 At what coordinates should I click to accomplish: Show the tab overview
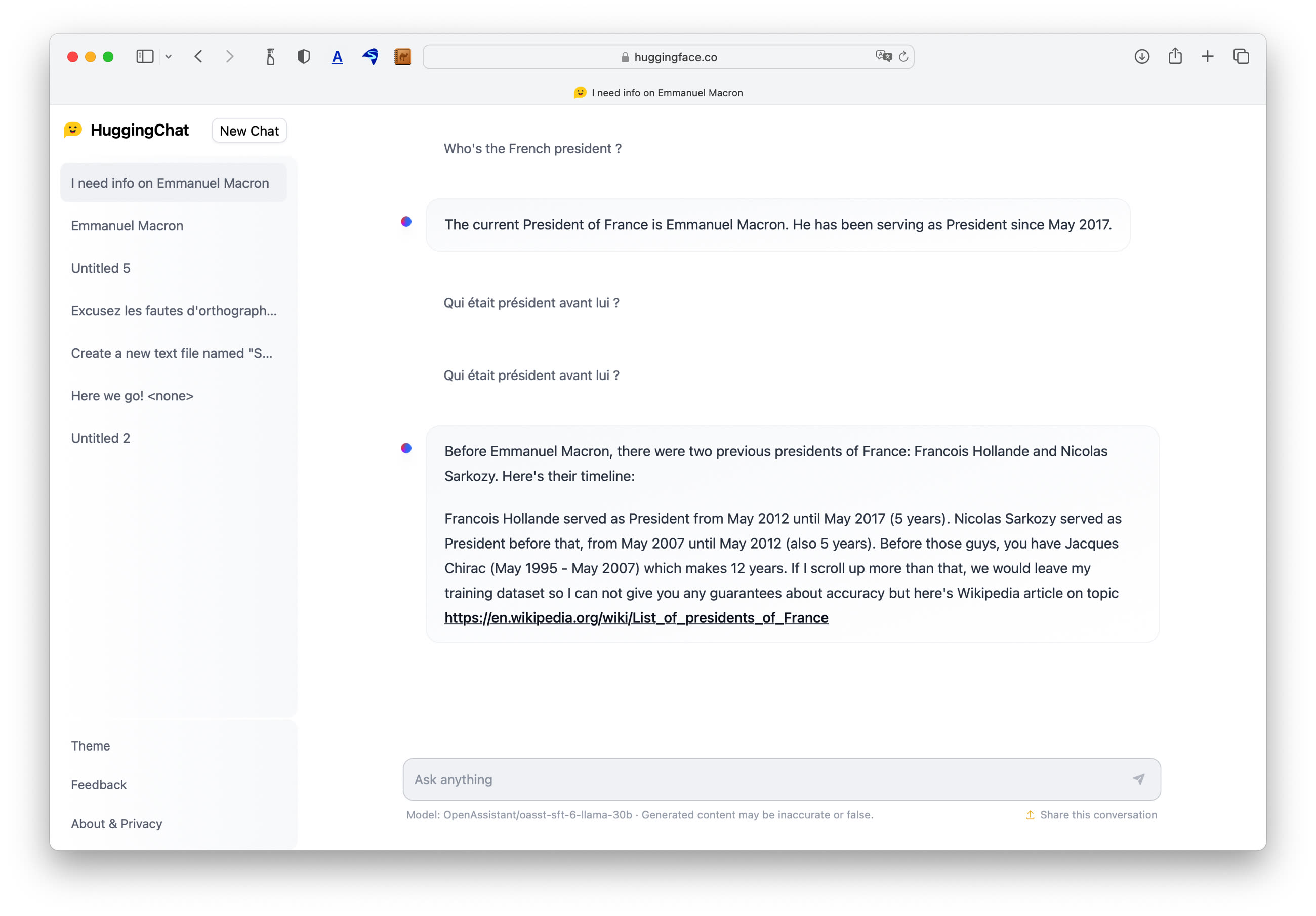point(1242,56)
